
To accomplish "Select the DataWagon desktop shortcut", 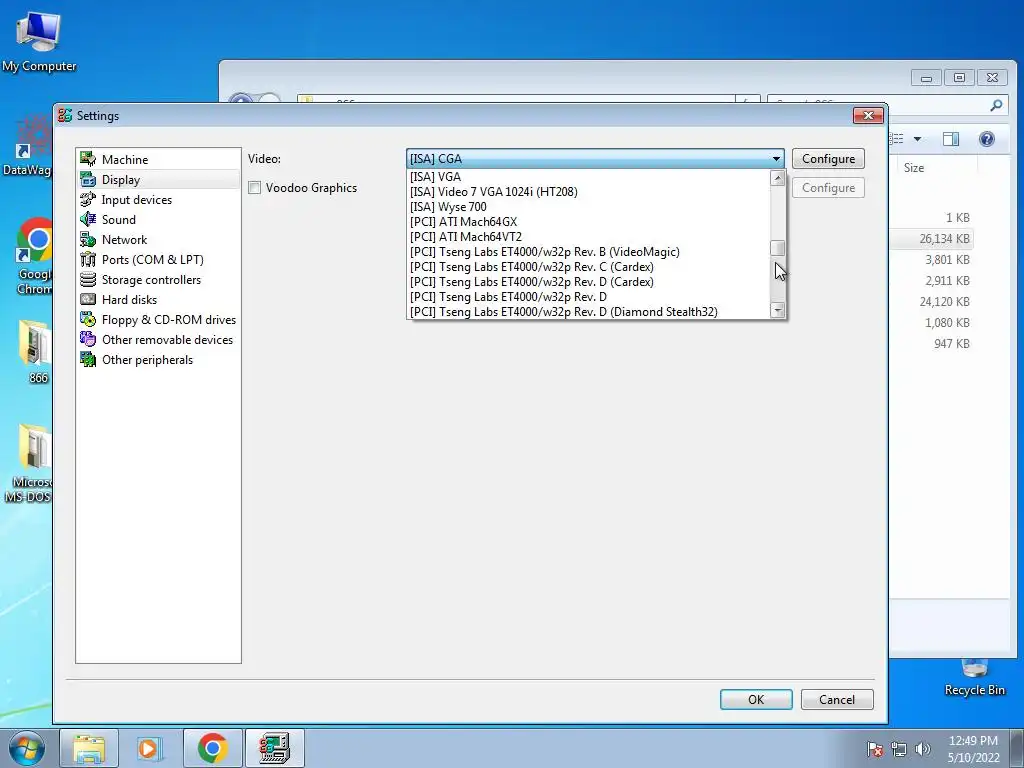I will pyautogui.click(x=26, y=147).
